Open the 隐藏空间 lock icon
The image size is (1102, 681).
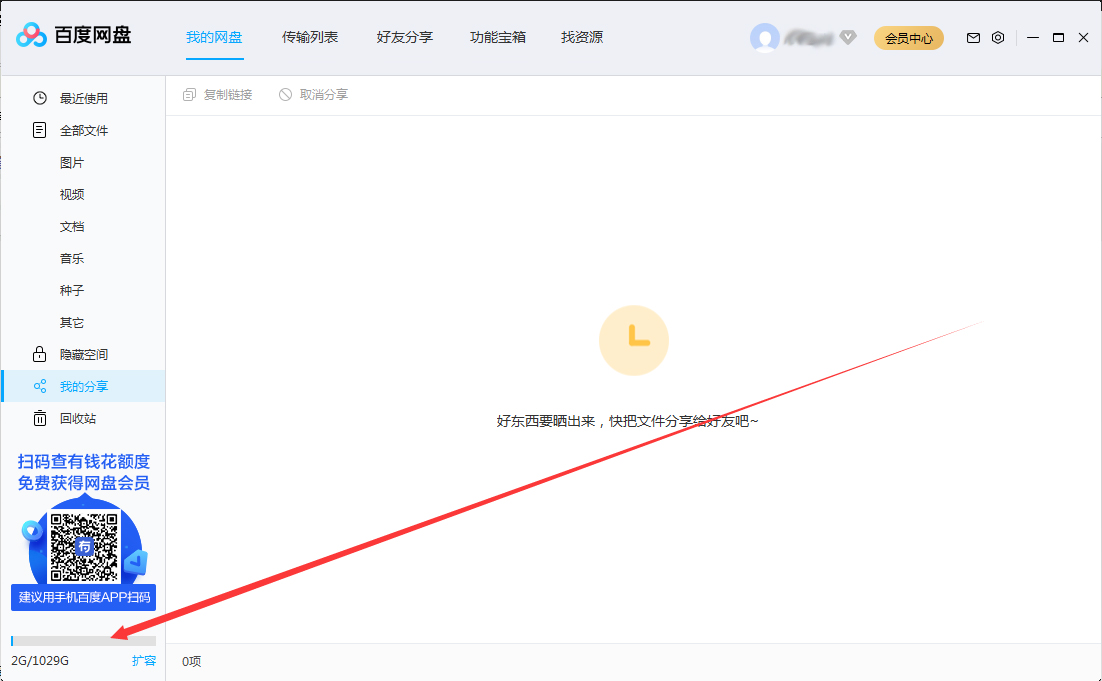click(x=39, y=353)
